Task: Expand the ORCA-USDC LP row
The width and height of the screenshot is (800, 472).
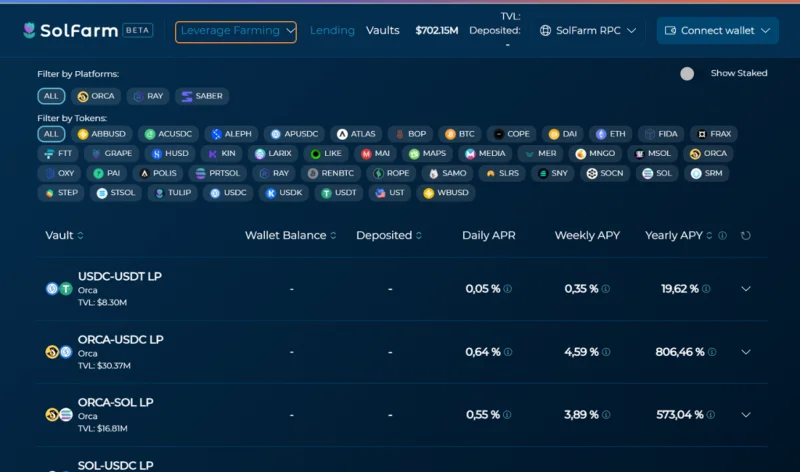Action: tap(746, 352)
